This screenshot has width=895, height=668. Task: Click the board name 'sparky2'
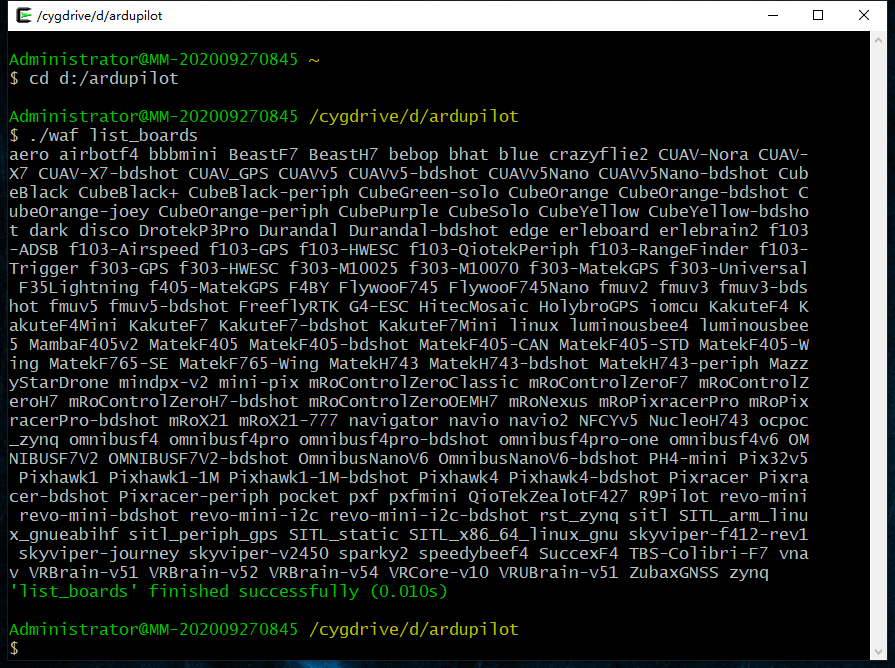click(373, 553)
